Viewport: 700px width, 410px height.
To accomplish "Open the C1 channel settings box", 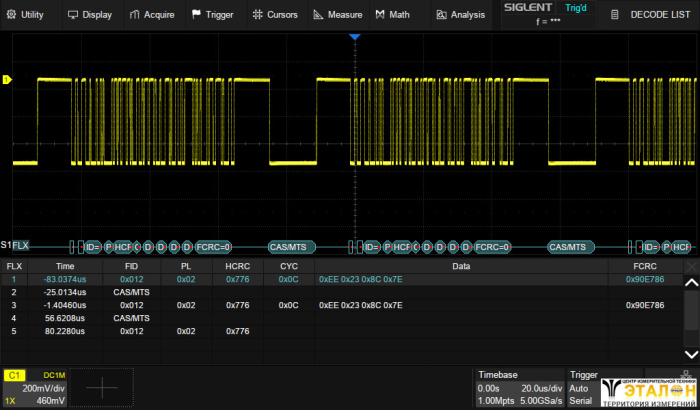I will coord(33,388).
